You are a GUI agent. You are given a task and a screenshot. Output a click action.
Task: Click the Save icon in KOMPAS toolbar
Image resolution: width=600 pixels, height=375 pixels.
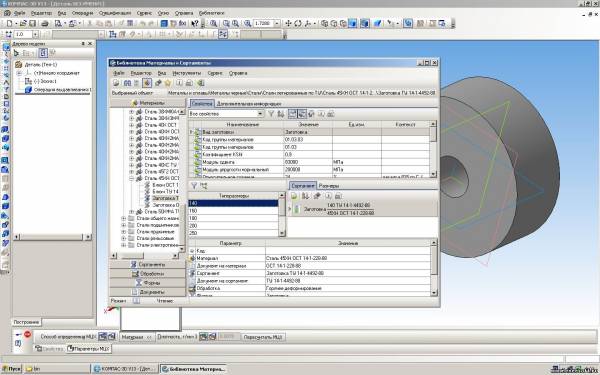[x=32, y=23]
